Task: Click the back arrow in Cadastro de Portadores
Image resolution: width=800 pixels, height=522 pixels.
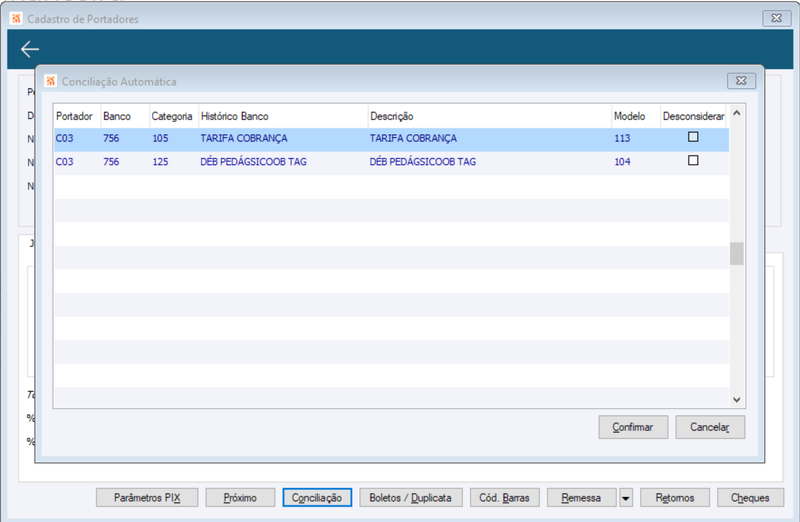Action: [x=30, y=49]
